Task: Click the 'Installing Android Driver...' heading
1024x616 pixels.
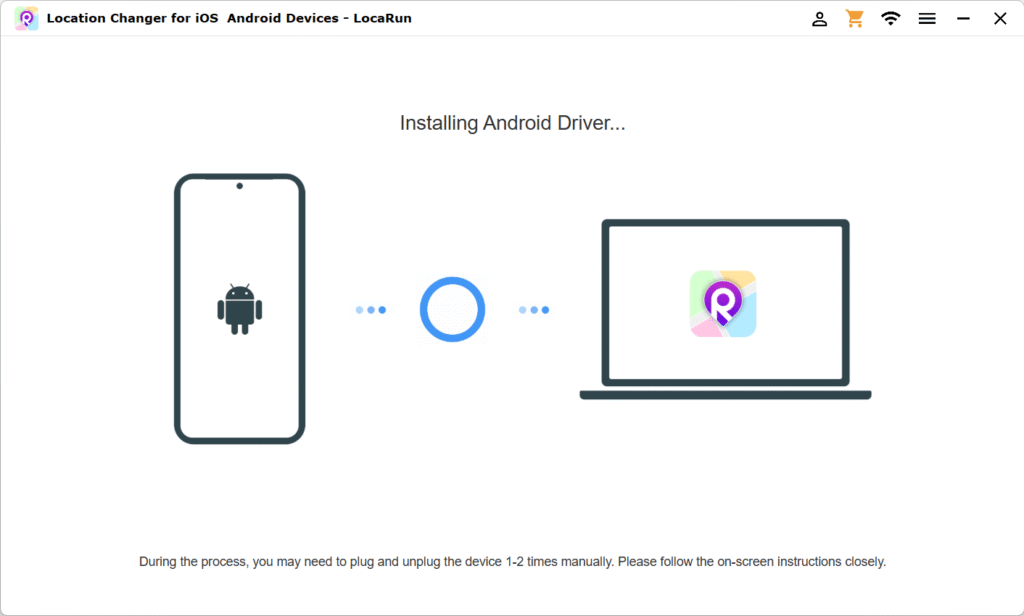Action: [513, 123]
